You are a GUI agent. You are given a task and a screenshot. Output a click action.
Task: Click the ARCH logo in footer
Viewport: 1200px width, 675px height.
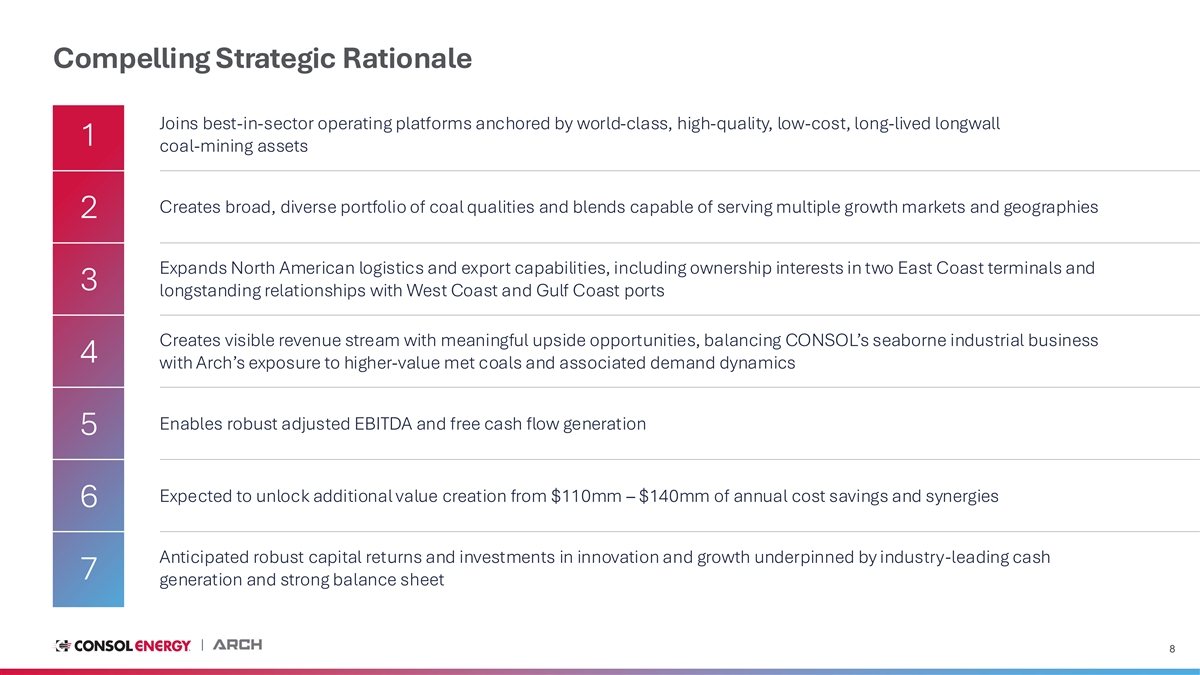[x=238, y=645]
